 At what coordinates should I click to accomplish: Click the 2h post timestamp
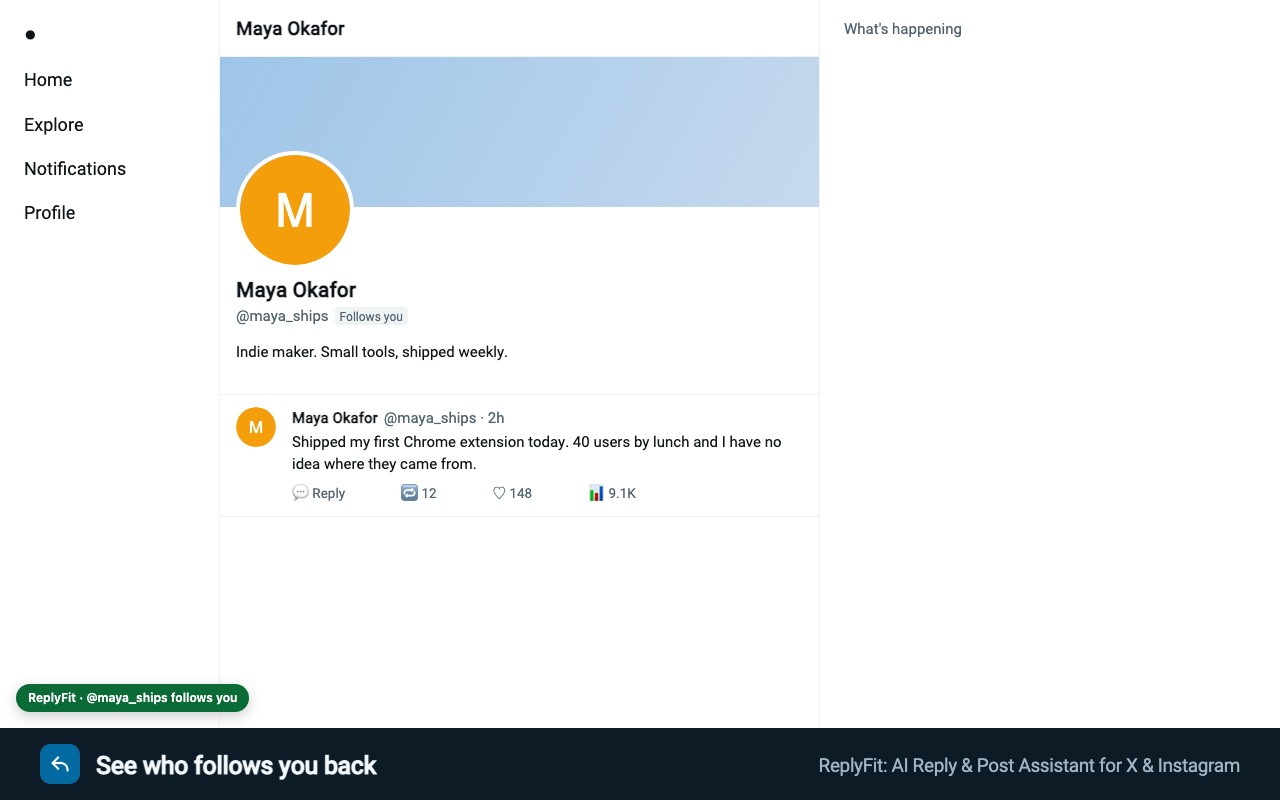tap(496, 418)
